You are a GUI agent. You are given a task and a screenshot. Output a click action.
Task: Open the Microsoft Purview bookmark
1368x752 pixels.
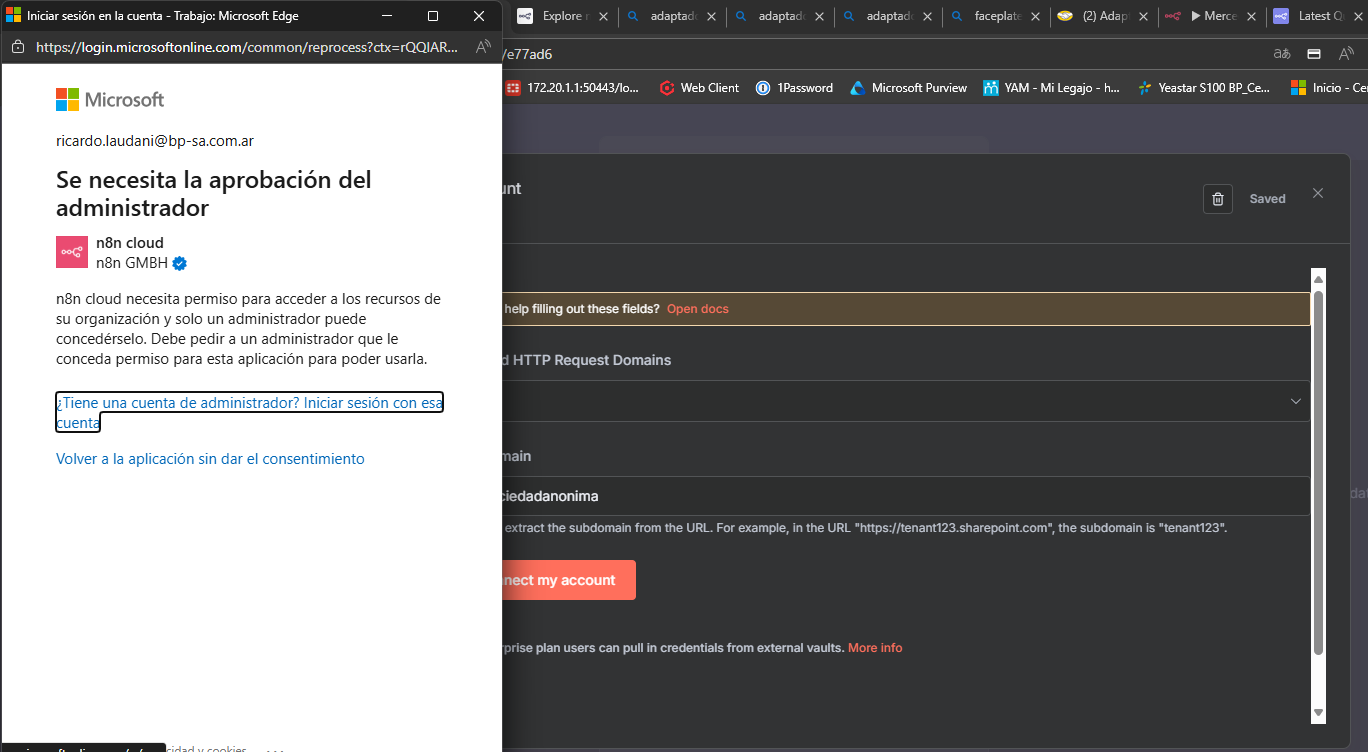908,88
